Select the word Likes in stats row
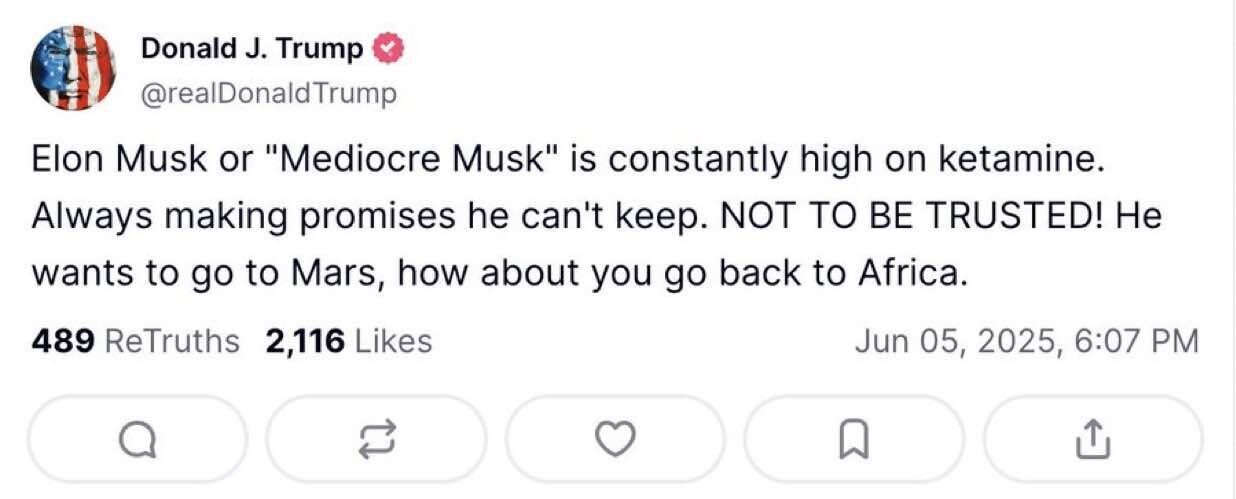Image resolution: width=1236 pixels, height=499 pixels. click(394, 342)
